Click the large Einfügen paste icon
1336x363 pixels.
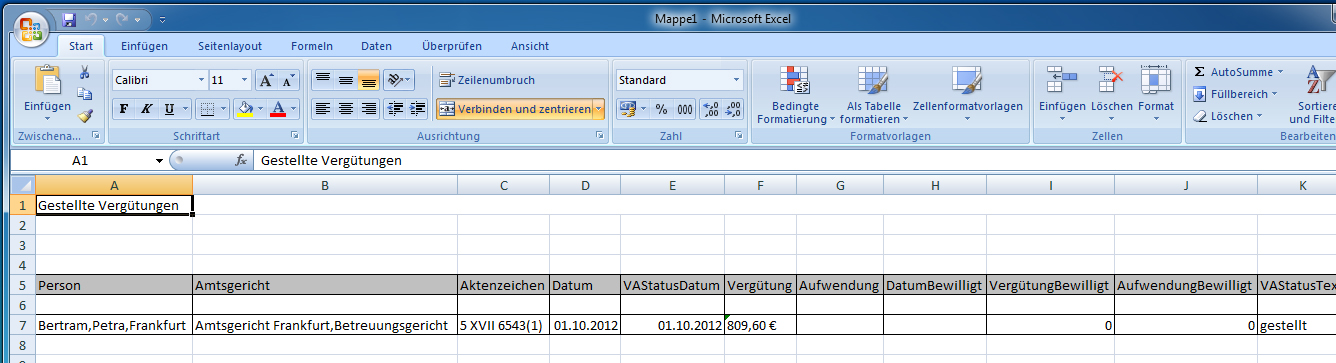(x=47, y=80)
